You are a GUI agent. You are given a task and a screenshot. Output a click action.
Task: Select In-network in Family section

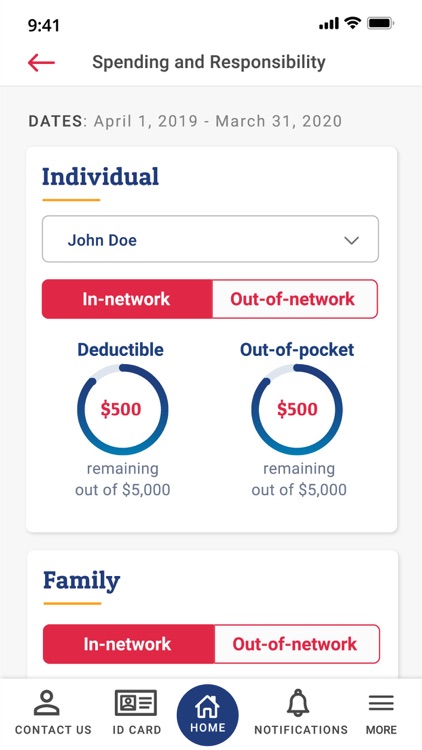[x=129, y=644]
